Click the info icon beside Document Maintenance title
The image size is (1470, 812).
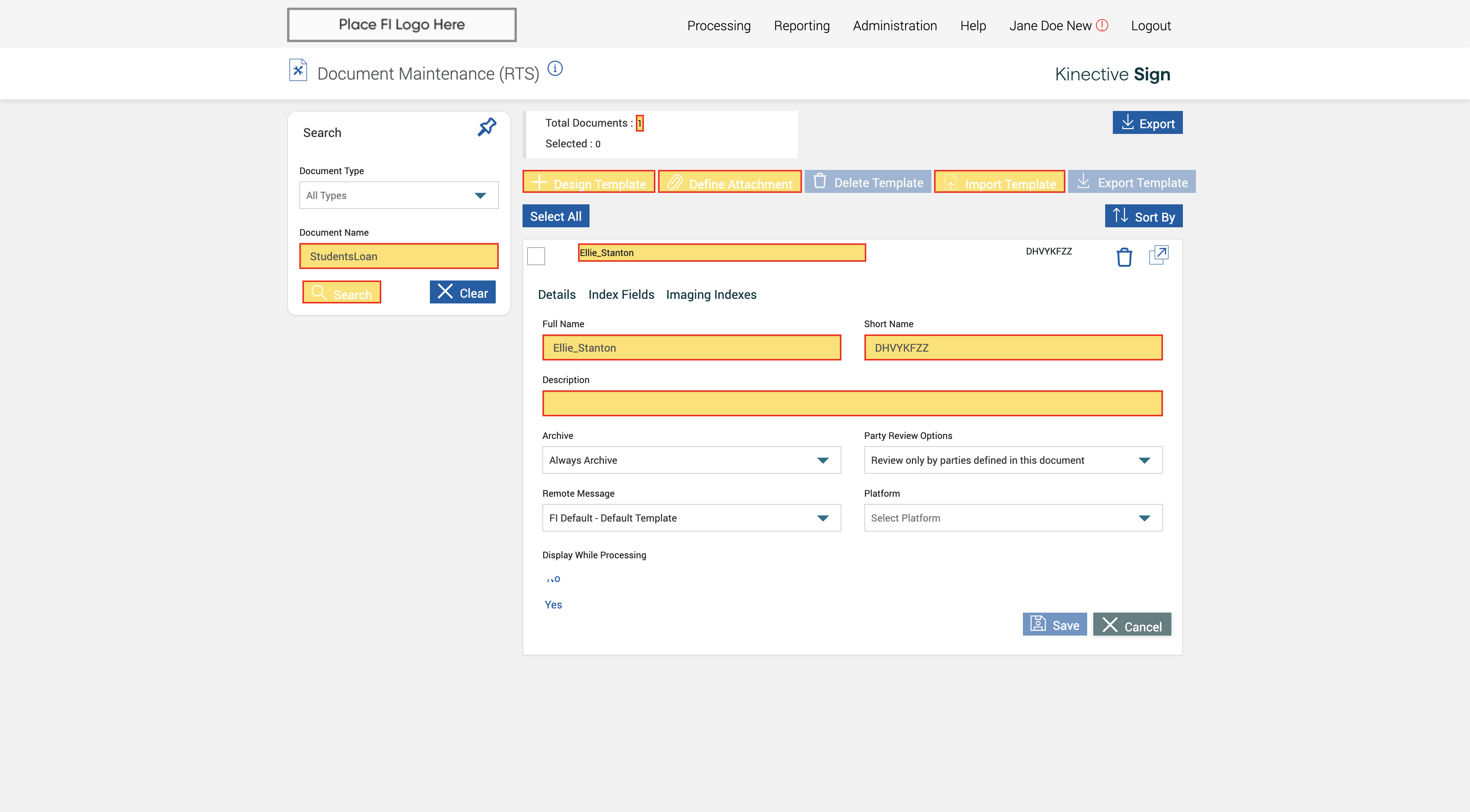pos(555,69)
